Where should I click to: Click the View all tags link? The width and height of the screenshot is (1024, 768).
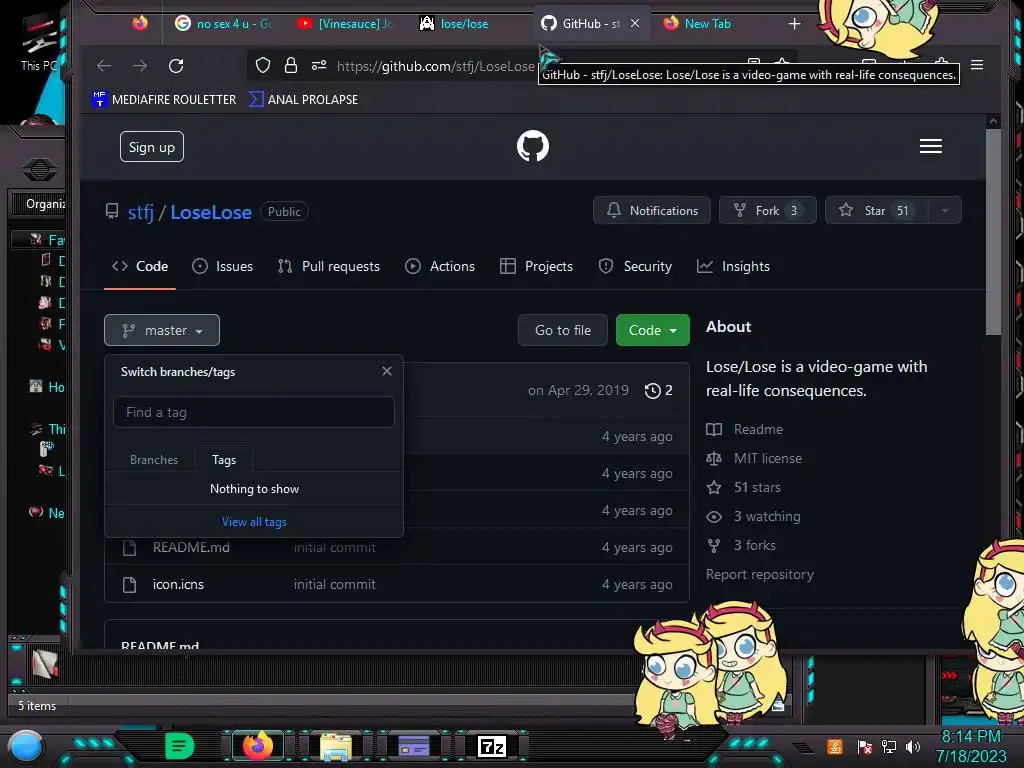pos(254,522)
